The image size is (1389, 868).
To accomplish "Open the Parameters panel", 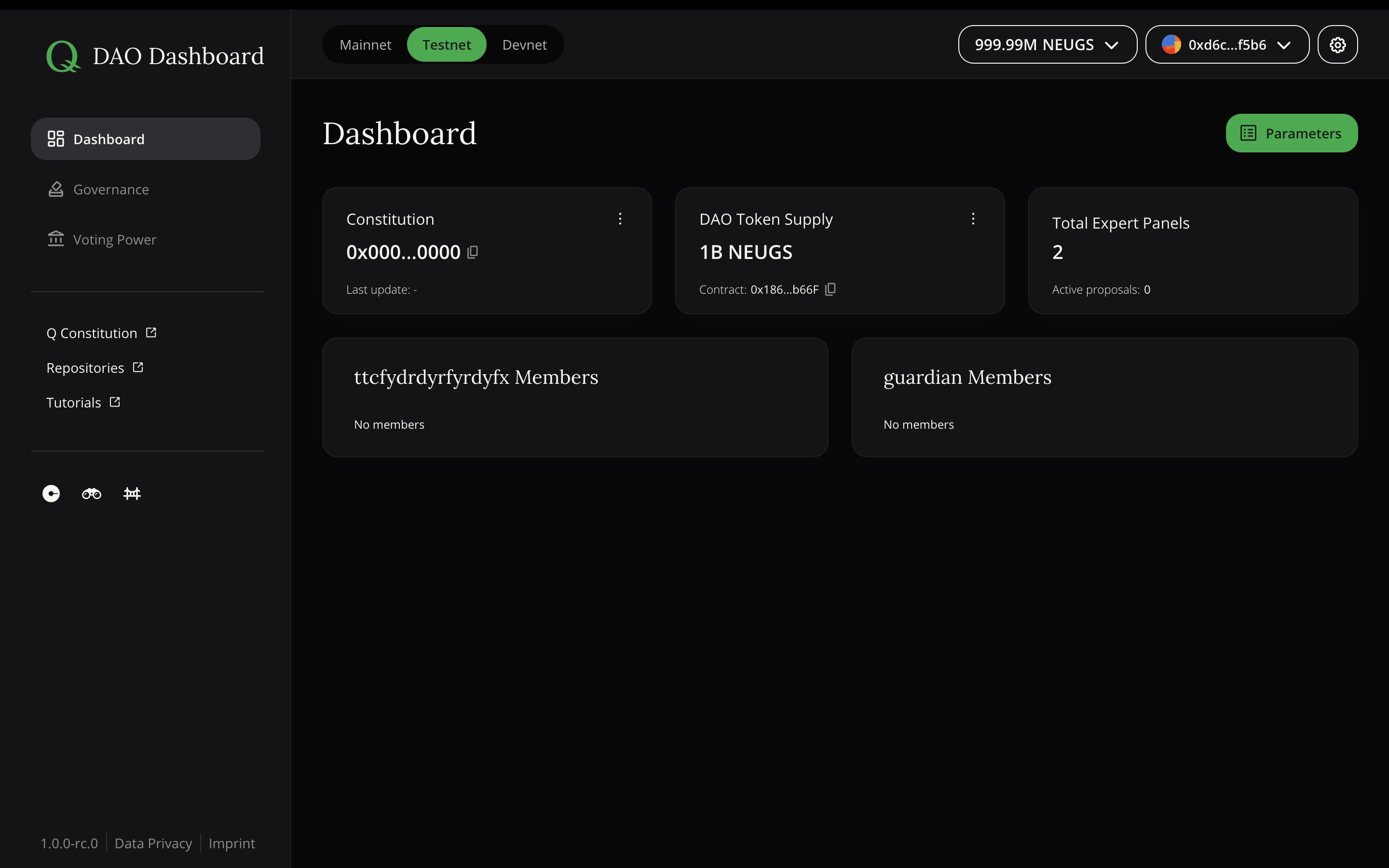I will point(1292,133).
